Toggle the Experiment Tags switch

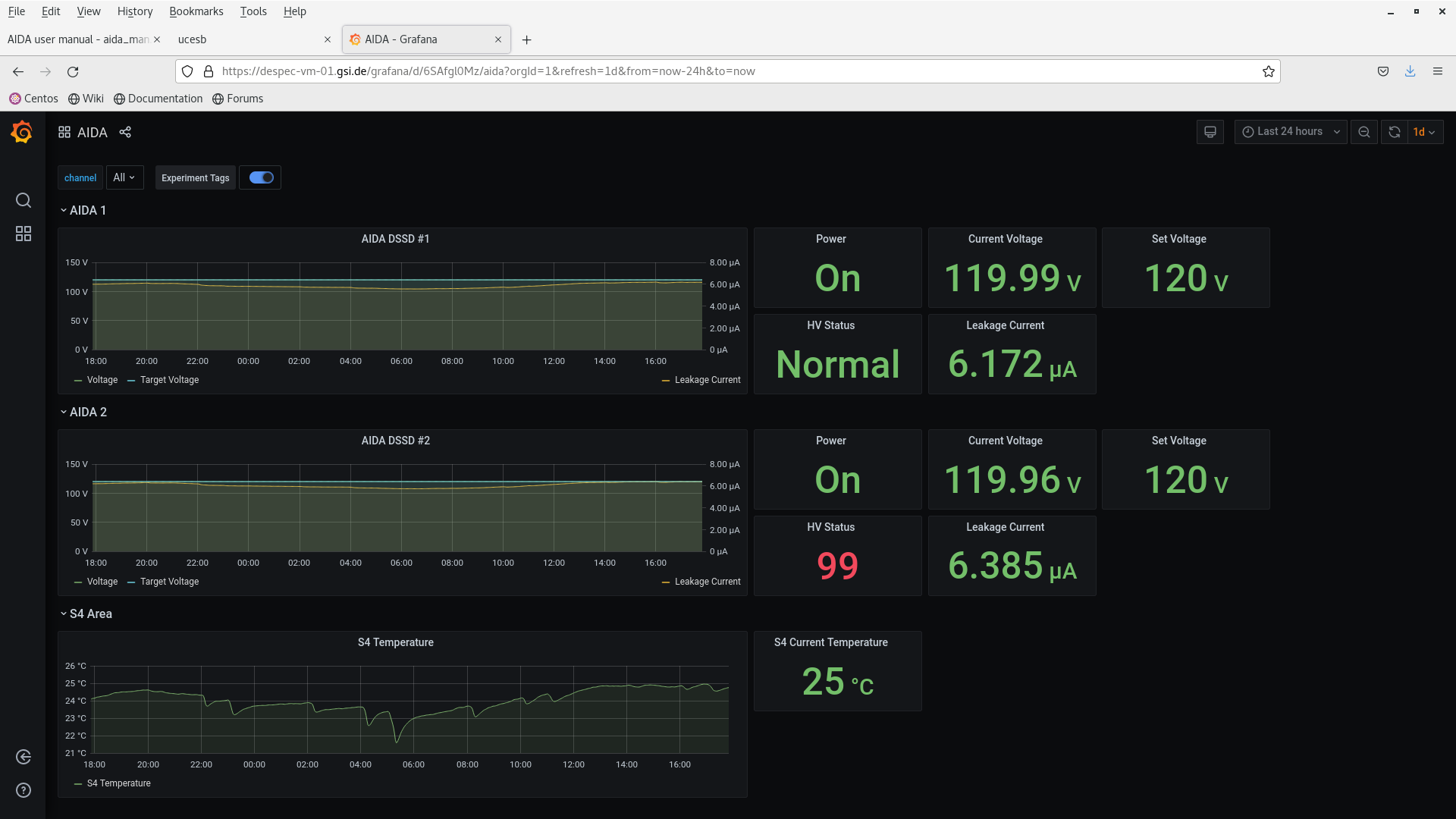[261, 177]
